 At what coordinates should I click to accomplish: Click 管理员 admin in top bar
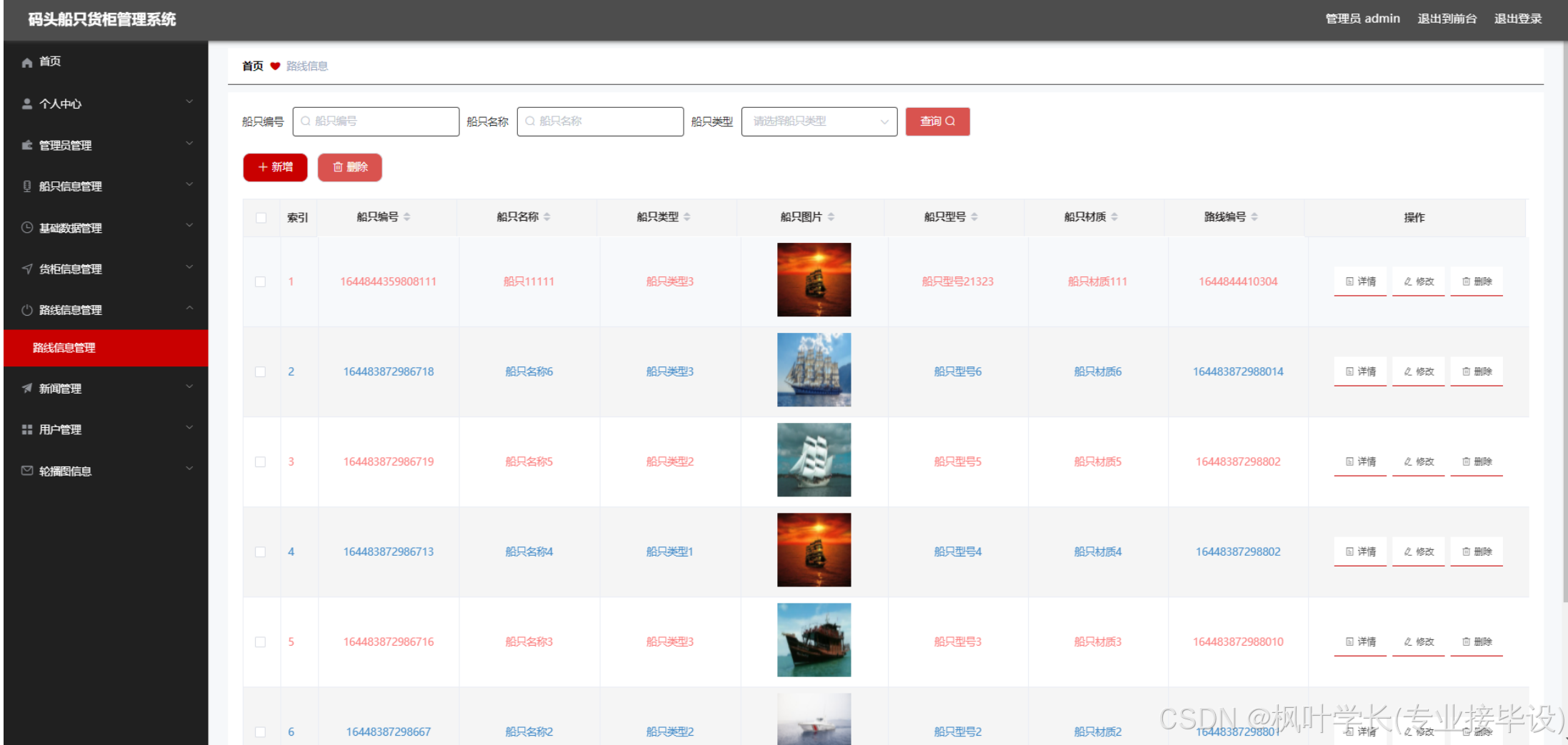click(x=1362, y=19)
